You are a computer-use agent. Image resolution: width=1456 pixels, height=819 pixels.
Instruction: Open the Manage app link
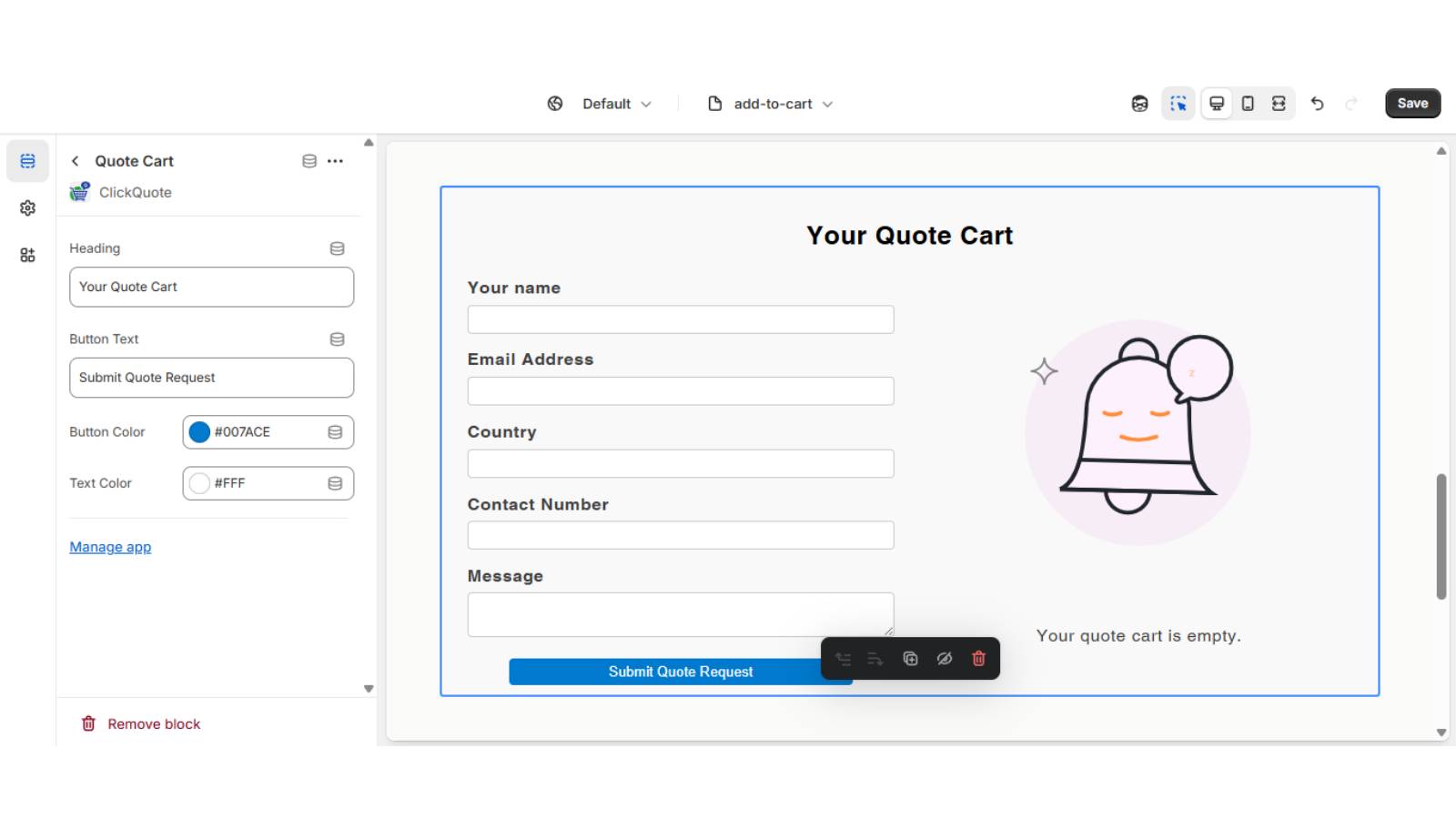coord(110,547)
